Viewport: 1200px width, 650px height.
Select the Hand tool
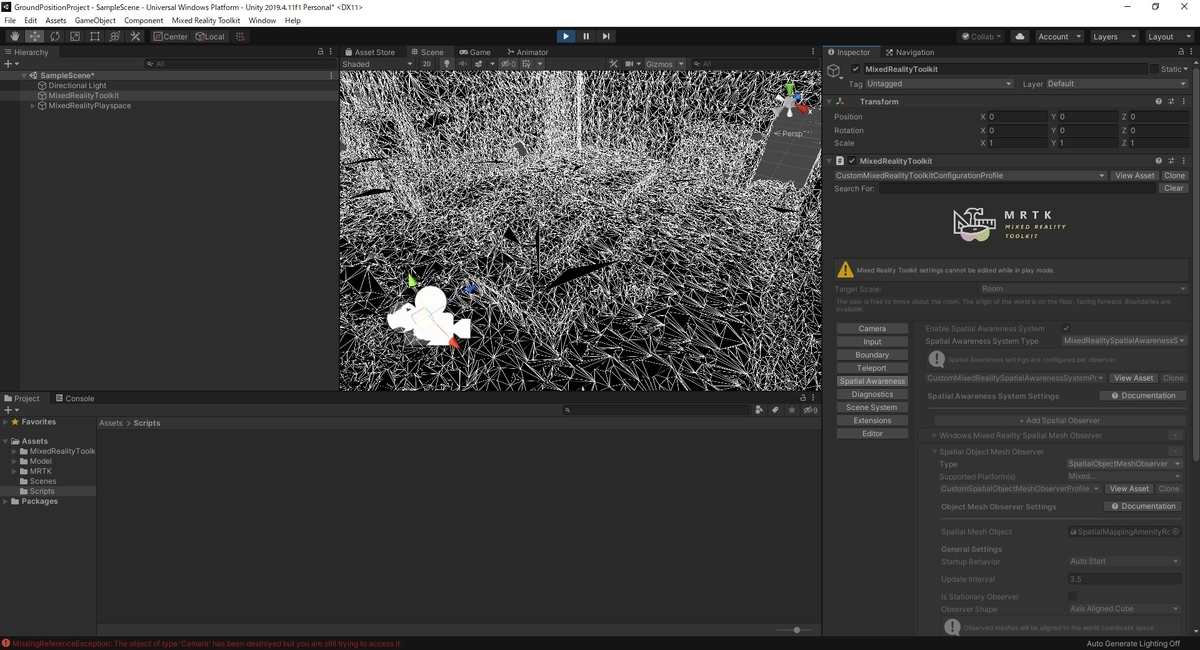[14, 36]
